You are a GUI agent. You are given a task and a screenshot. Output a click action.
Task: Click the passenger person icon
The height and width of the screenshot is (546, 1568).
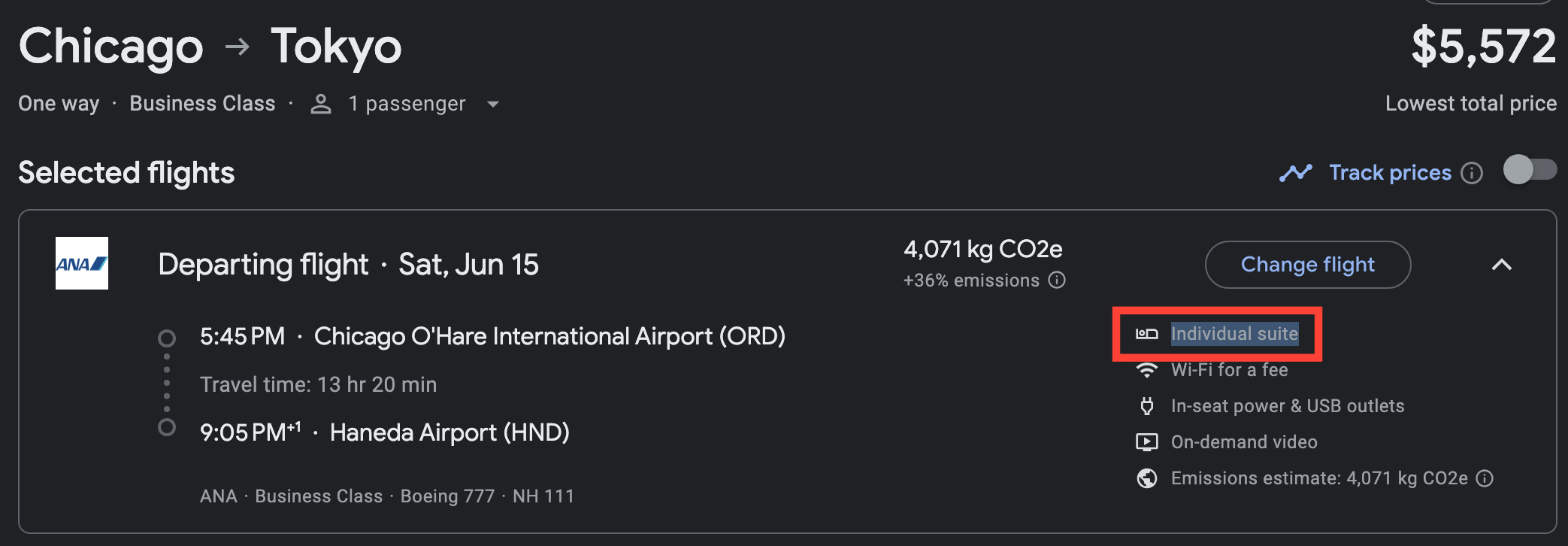click(321, 104)
